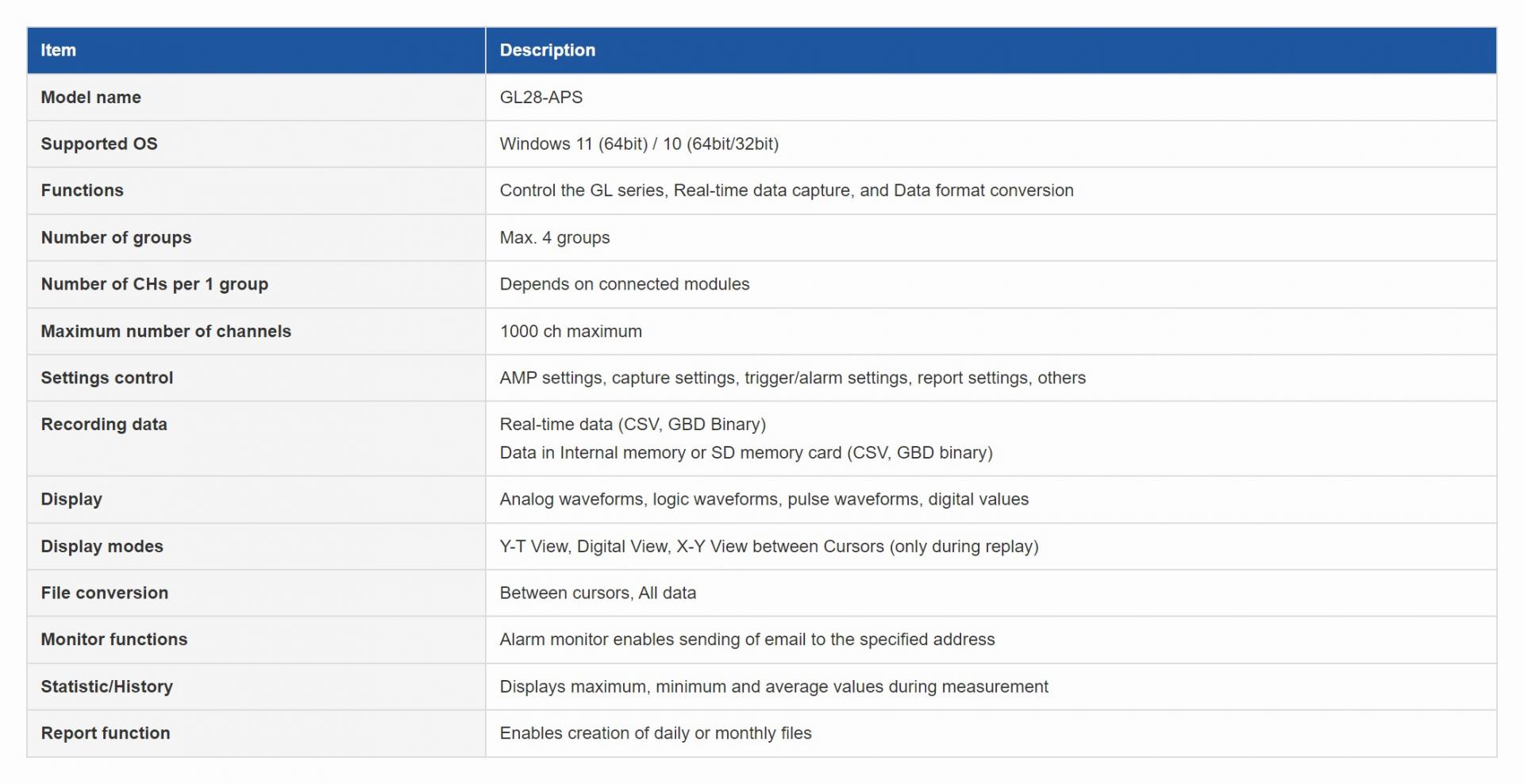Image resolution: width=1524 pixels, height=784 pixels.
Task: Select "Enables creation of daily or monthly files"
Action: click(x=655, y=733)
